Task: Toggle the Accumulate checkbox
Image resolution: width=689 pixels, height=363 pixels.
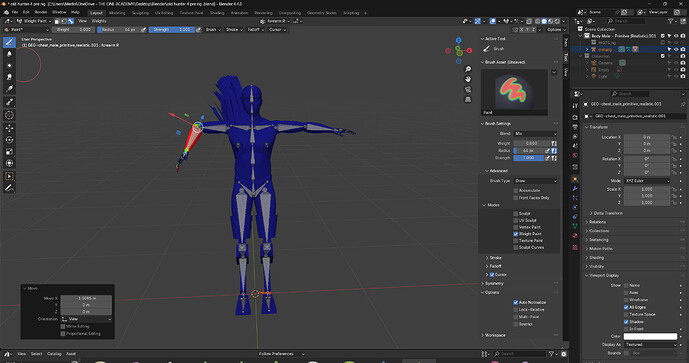Action: pyautogui.click(x=515, y=191)
